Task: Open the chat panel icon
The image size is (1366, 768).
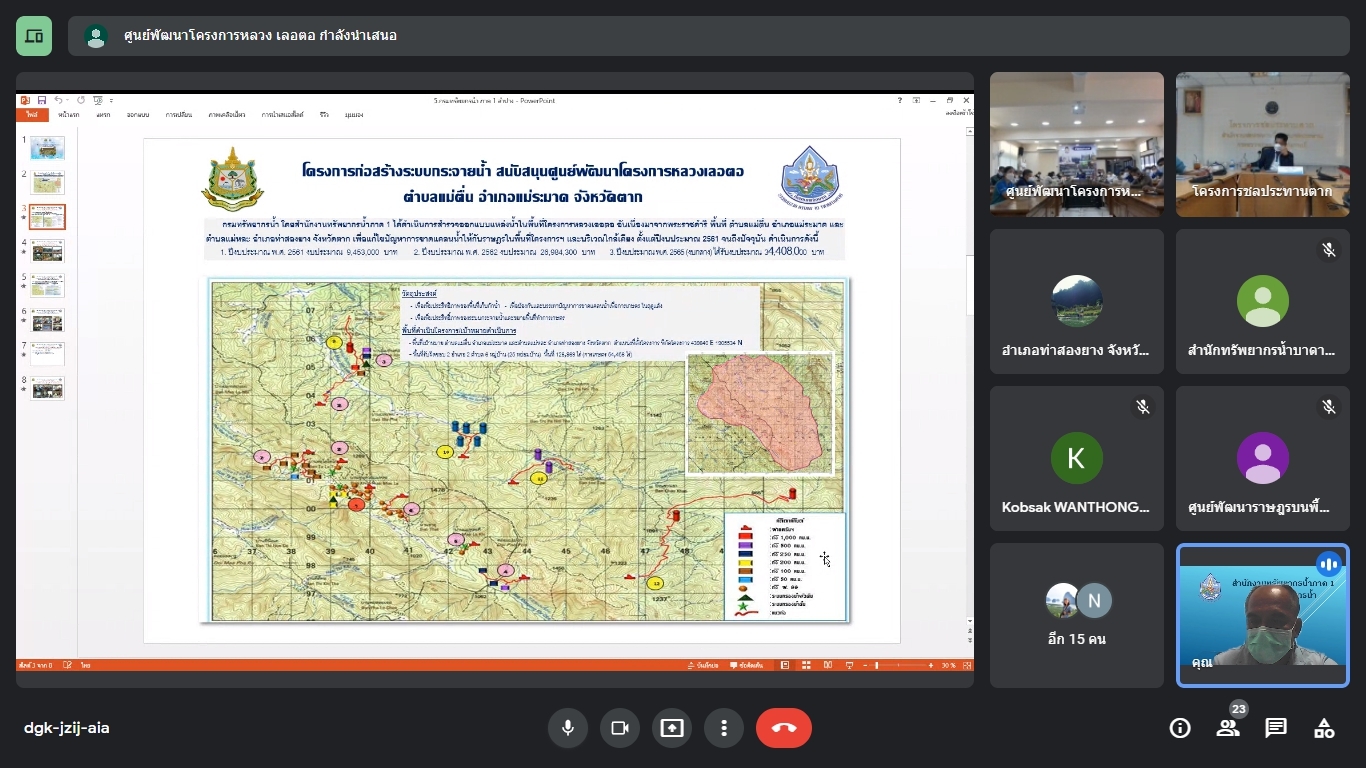Action: click(1276, 728)
